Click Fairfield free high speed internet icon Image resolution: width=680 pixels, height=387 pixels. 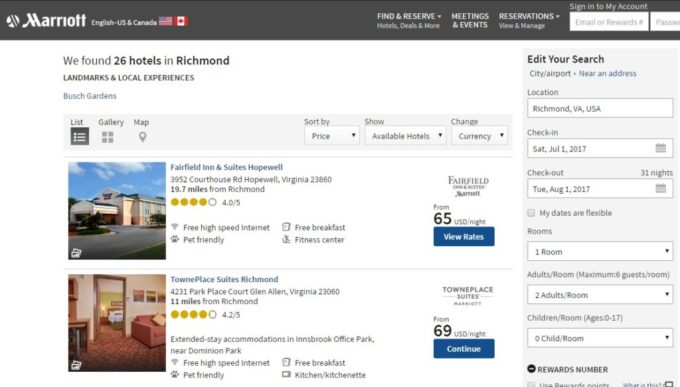pyautogui.click(x=175, y=227)
